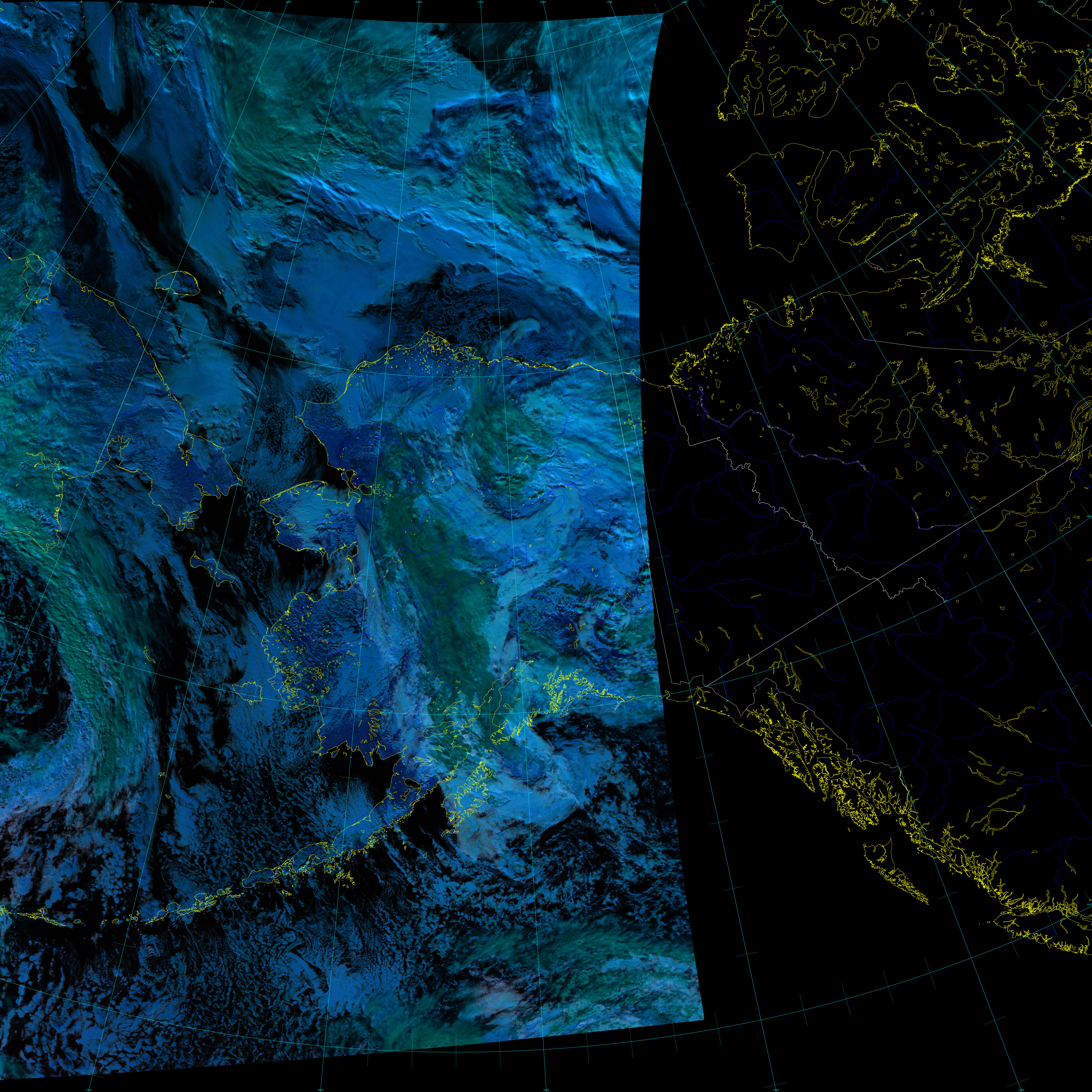Click the 170W label on bottom edge
The height and width of the screenshot is (1092, 1092).
(89, 1090)
